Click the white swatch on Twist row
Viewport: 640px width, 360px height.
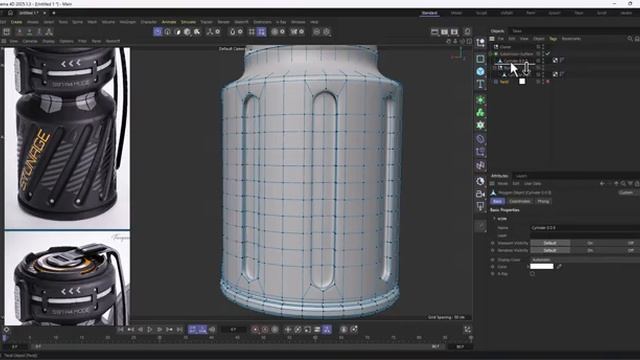click(x=522, y=82)
